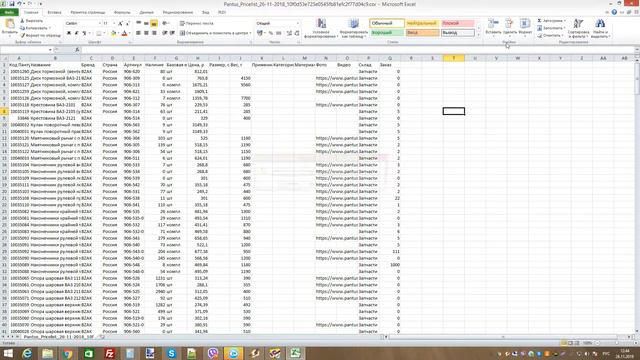Align cell content to top
640x360 pixels.
138,23
